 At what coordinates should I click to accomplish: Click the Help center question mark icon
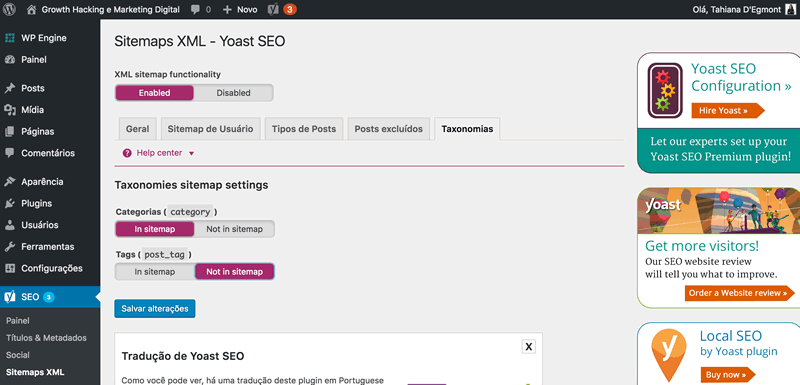coord(127,153)
